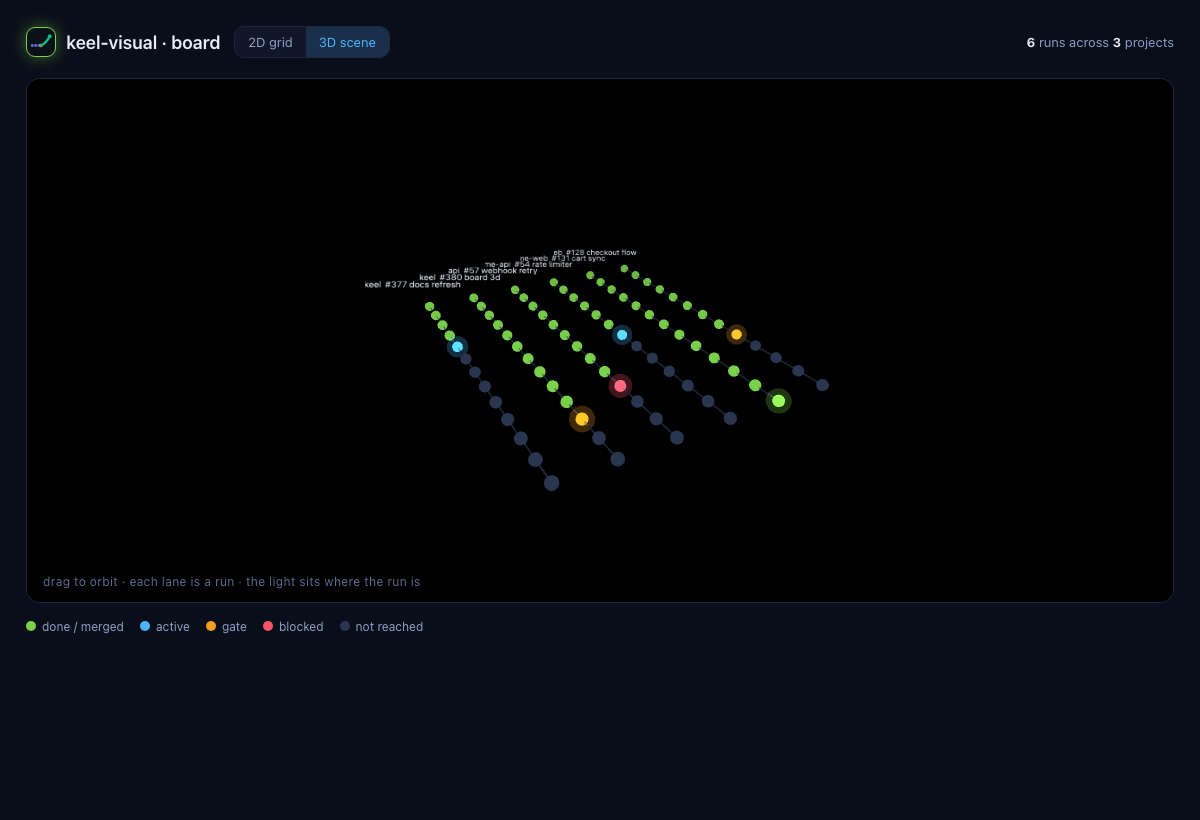Click the glowing green node in cart sync lane
1200x820 pixels.
click(779, 401)
